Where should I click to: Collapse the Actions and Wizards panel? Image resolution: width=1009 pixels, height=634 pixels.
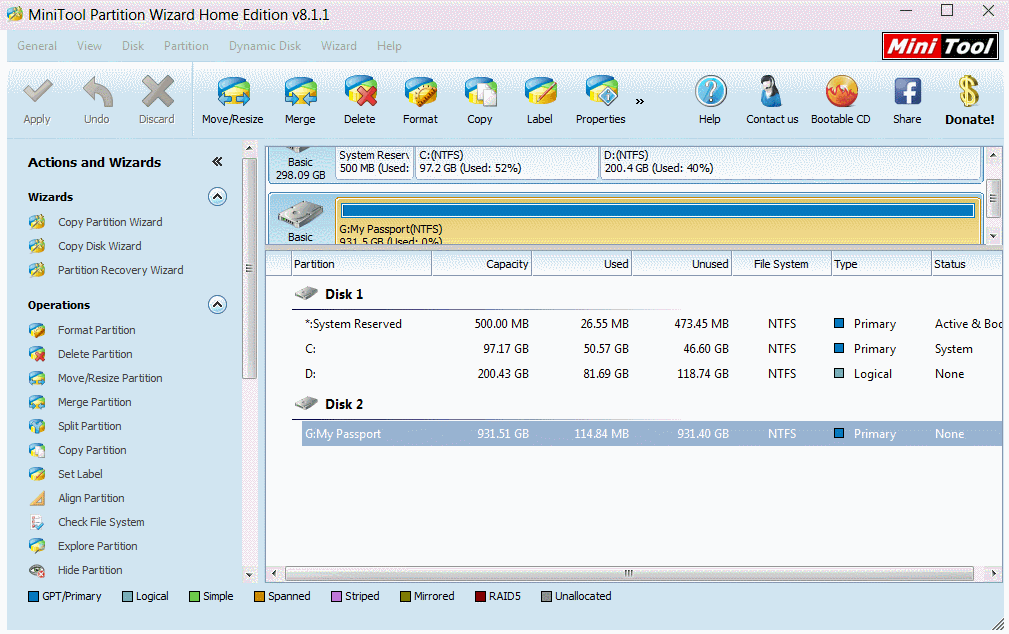point(217,162)
